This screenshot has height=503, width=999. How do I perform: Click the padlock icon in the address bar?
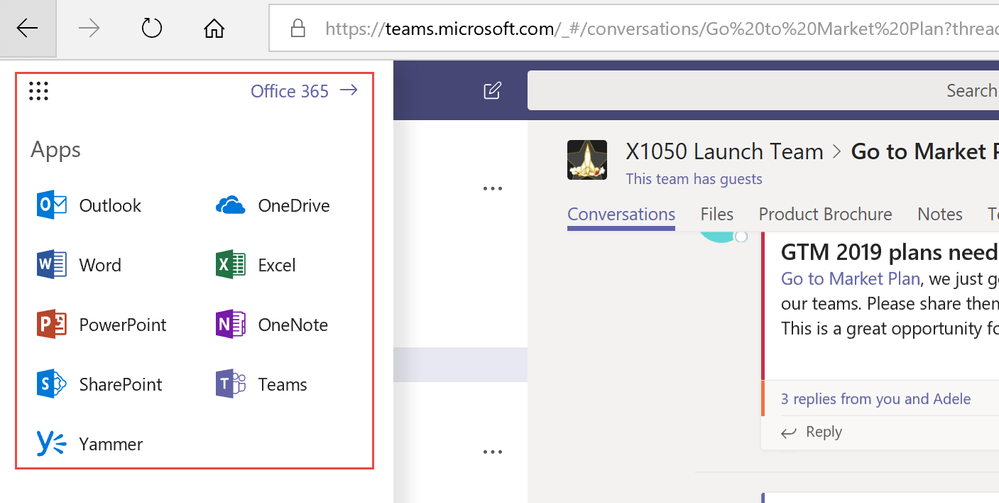click(298, 28)
